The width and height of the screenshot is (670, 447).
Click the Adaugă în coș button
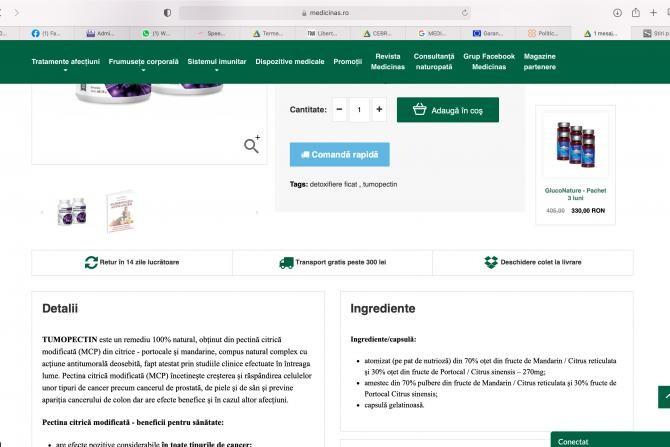[447, 110]
